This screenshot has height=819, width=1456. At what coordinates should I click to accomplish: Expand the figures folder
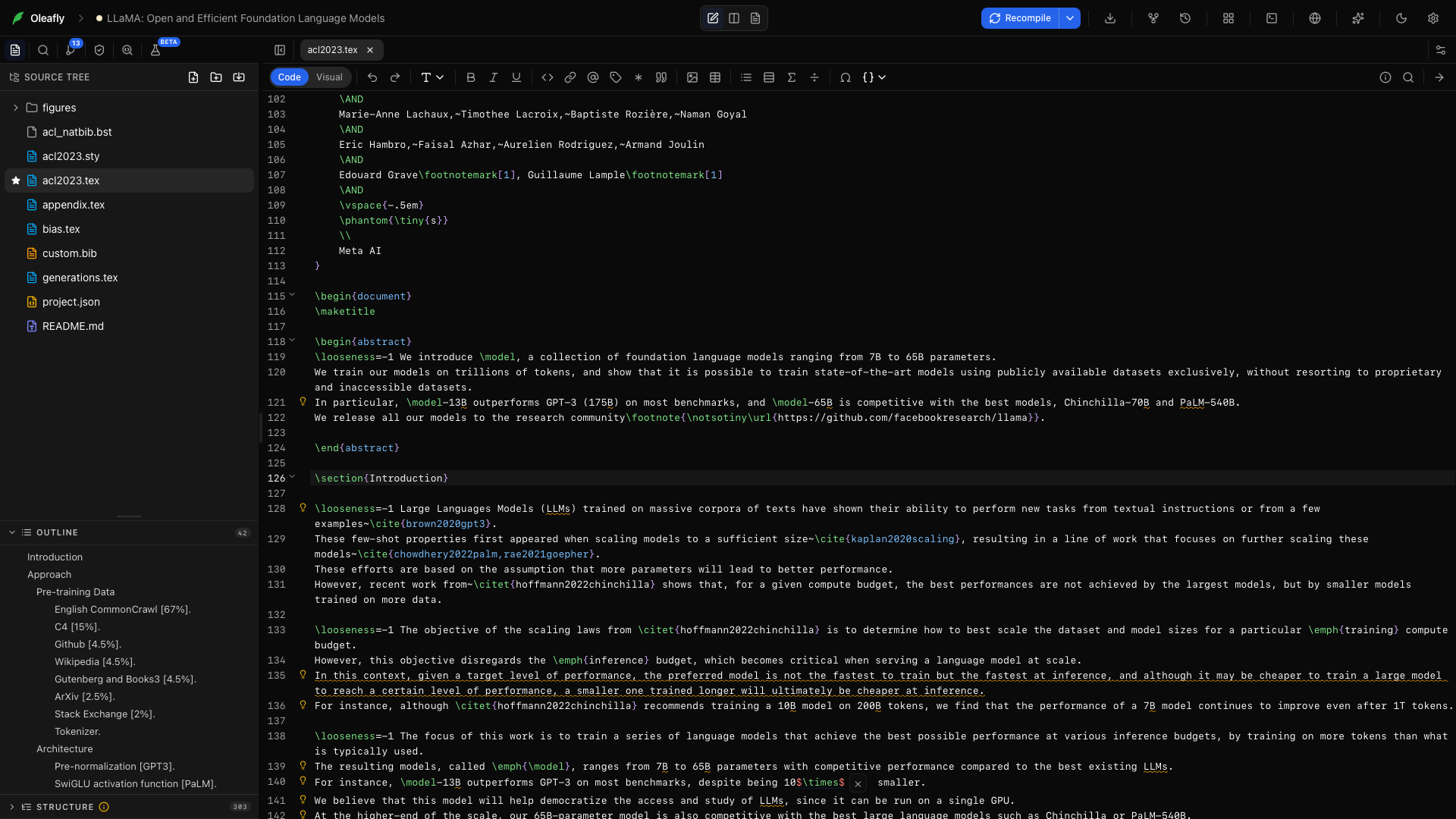[15, 108]
